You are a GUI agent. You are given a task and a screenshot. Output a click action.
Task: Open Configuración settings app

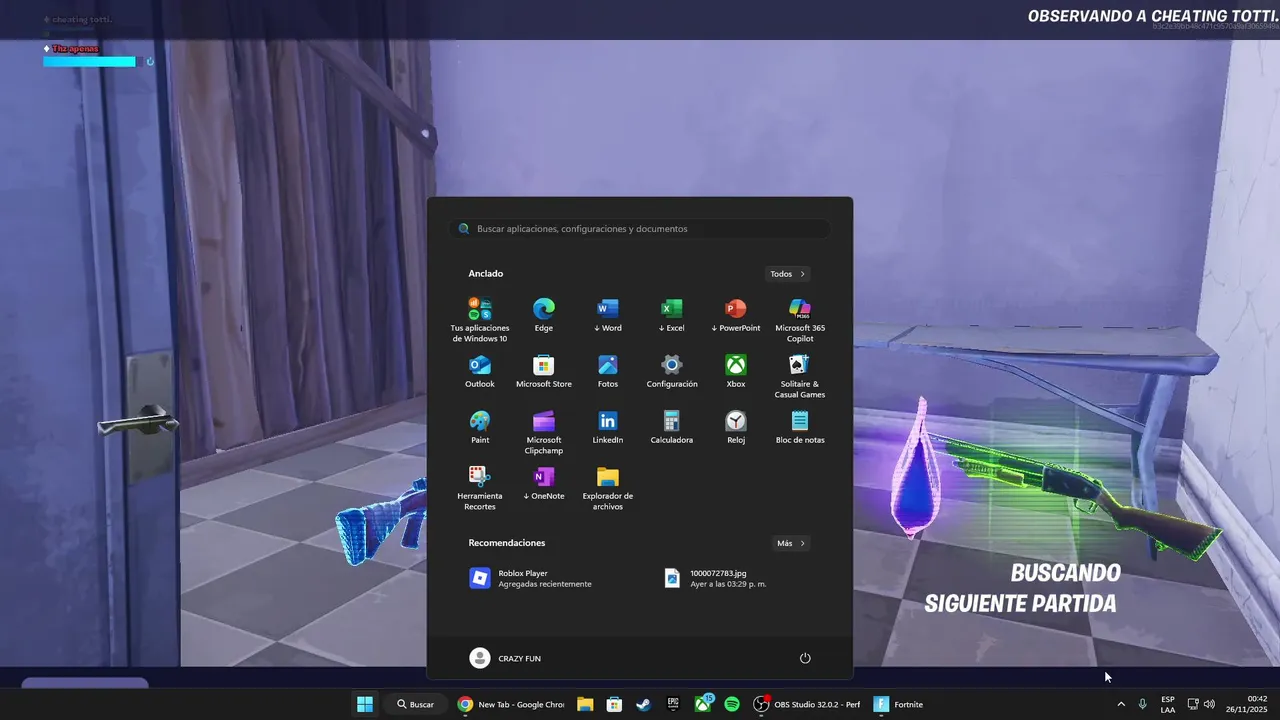tap(671, 371)
